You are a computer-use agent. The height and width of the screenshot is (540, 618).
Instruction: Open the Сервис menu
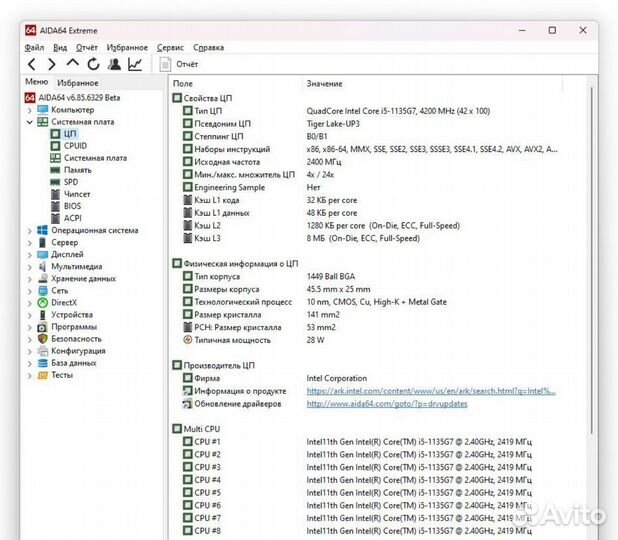click(x=170, y=47)
